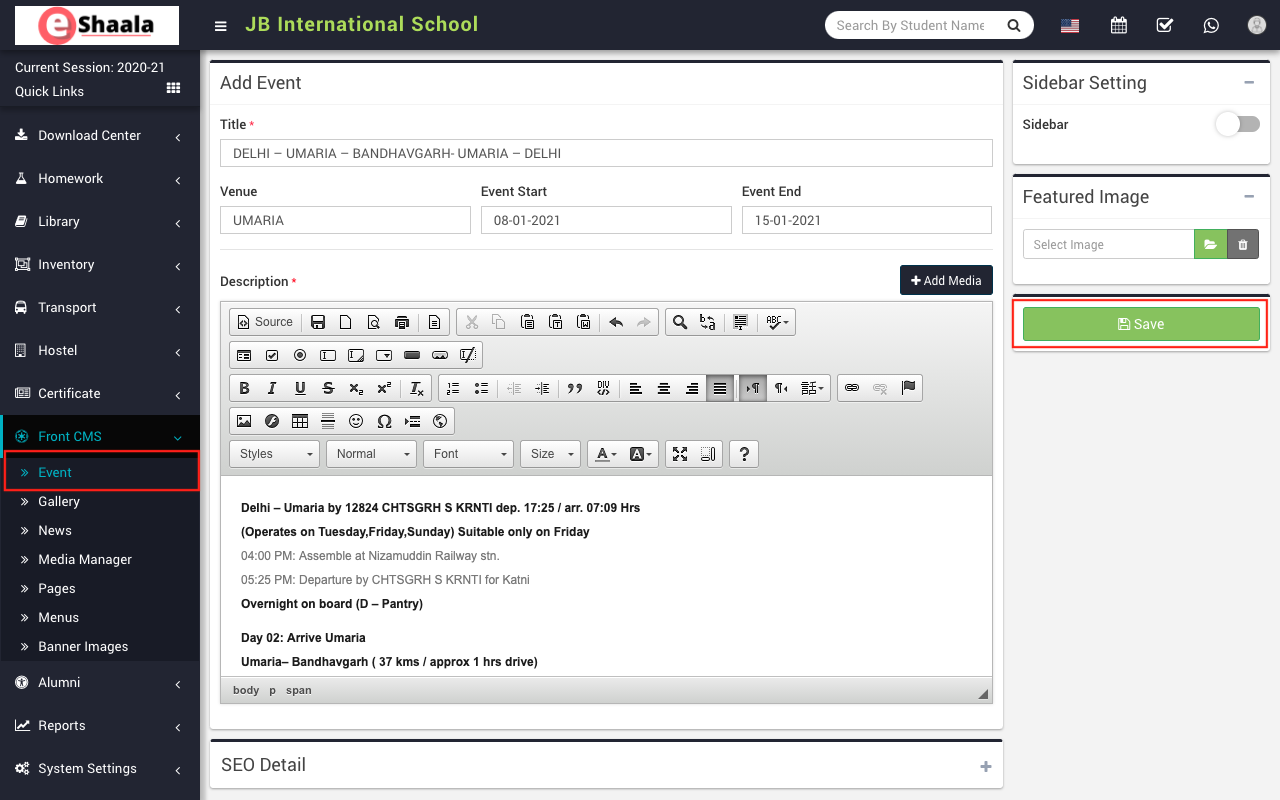Expand the SEO Detail section
Image resolution: width=1280 pixels, height=800 pixels.
985,766
